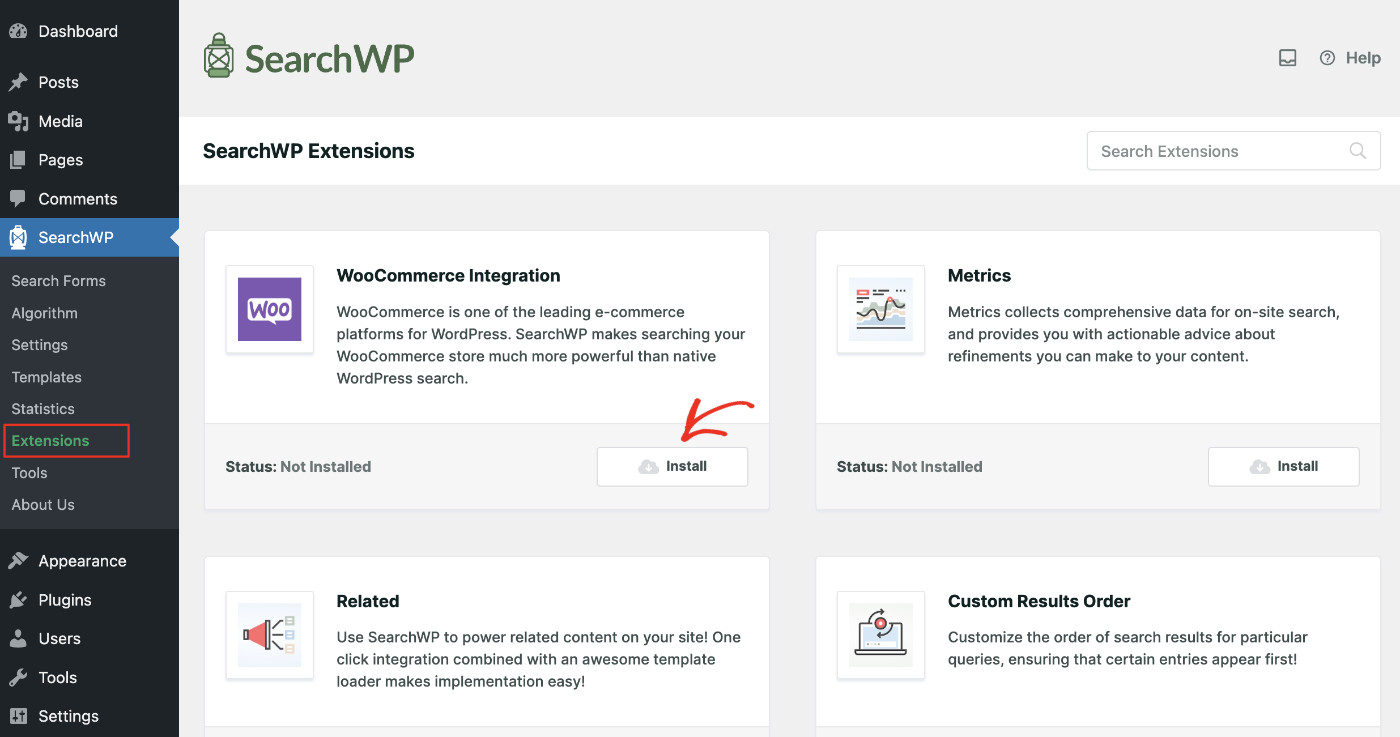This screenshot has width=1400, height=737.
Task: Click inside the Search Extensions field
Action: tap(1200, 150)
